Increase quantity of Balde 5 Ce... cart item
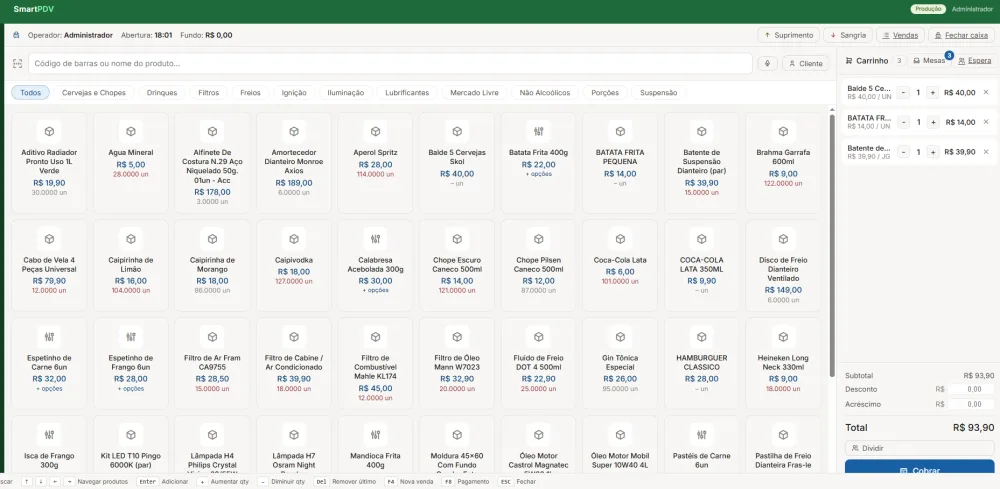The height and width of the screenshot is (489, 1000). coord(933,92)
